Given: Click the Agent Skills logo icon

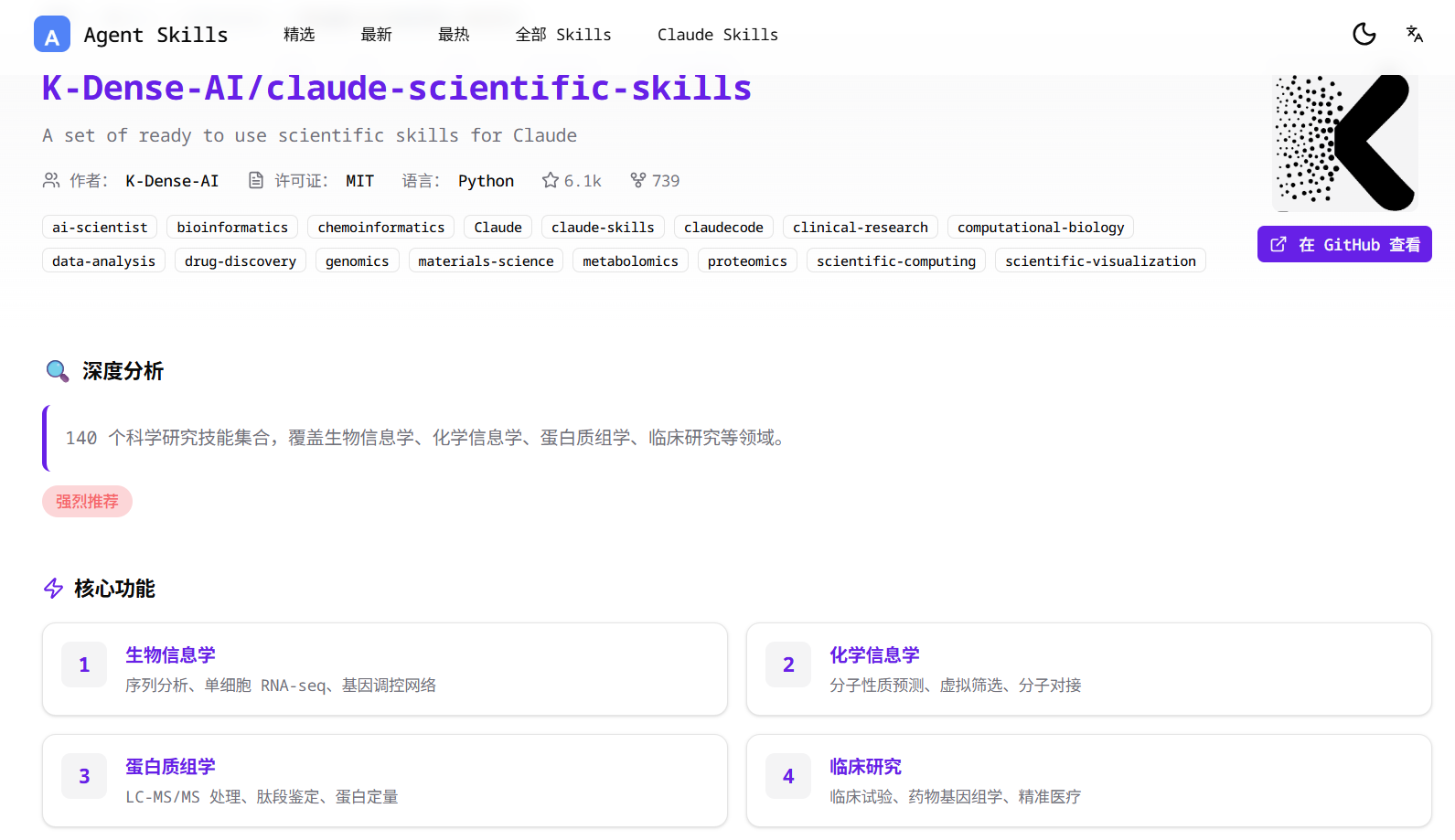Looking at the screenshot, I should tap(52, 35).
